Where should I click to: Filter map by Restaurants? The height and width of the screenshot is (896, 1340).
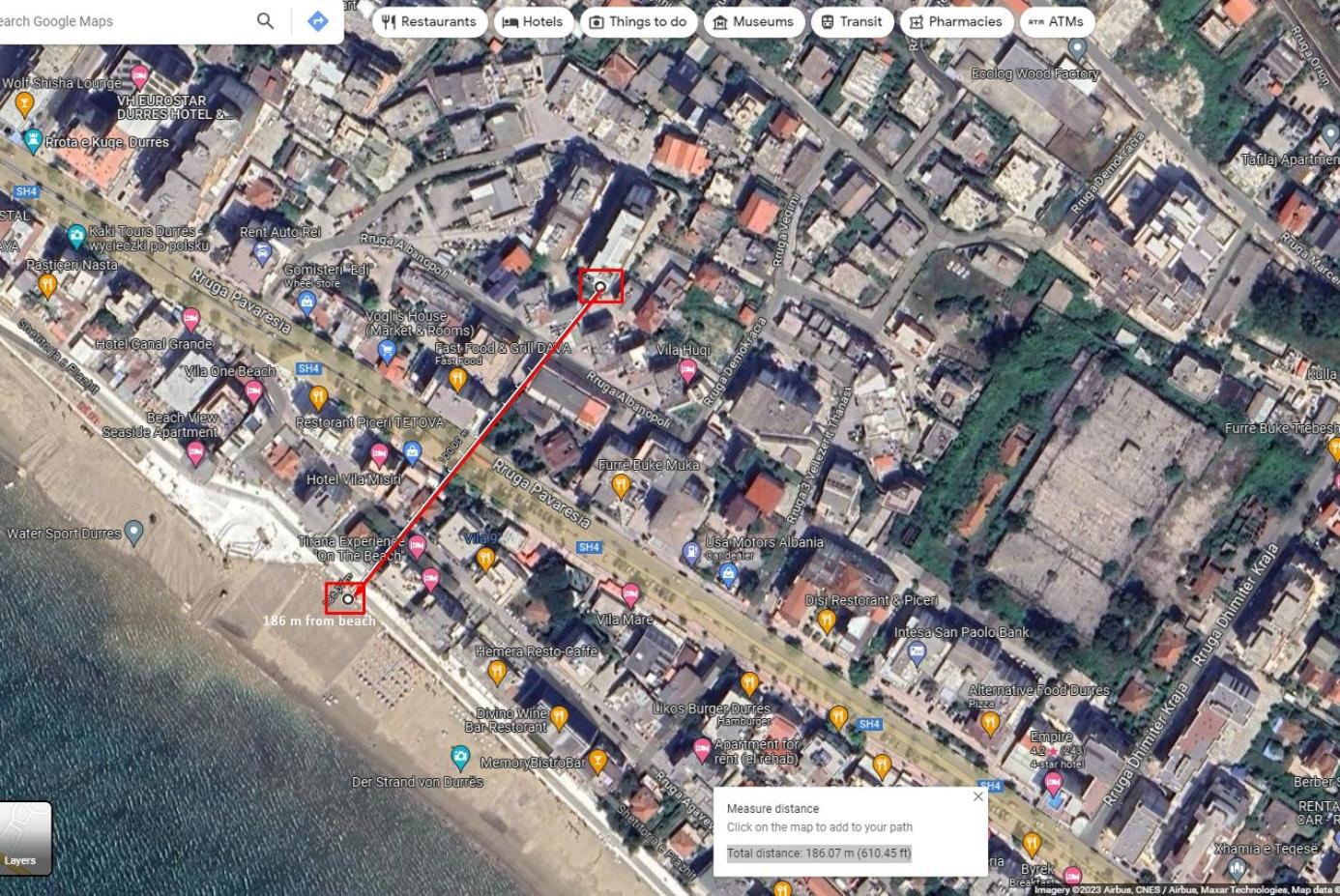click(x=429, y=21)
